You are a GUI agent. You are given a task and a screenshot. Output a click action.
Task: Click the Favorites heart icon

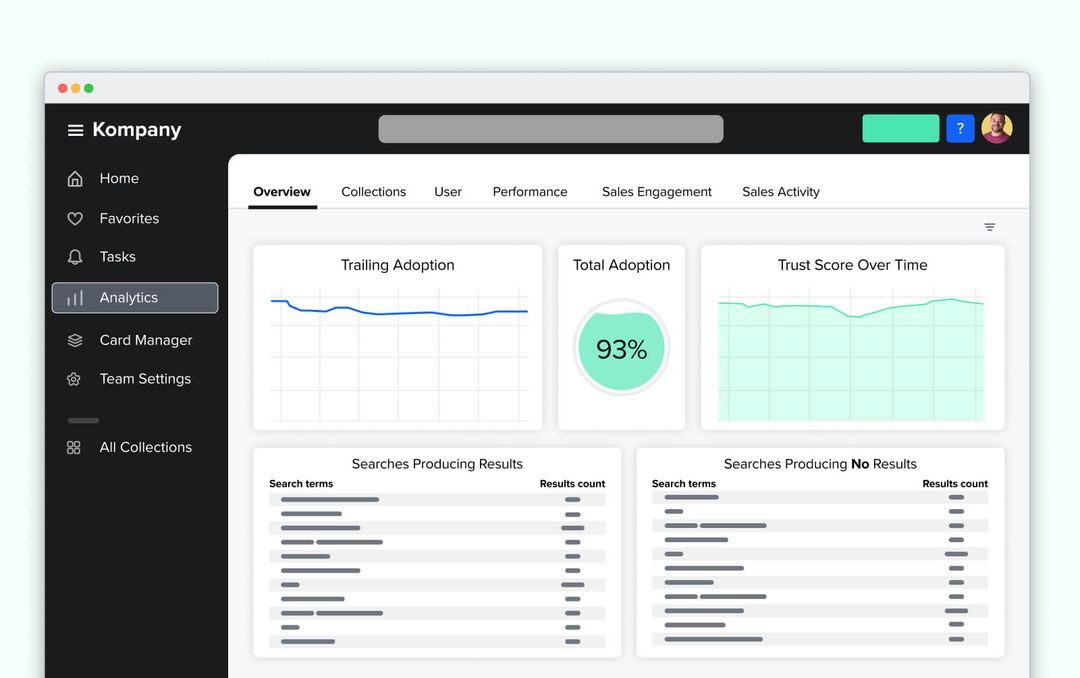[75, 218]
